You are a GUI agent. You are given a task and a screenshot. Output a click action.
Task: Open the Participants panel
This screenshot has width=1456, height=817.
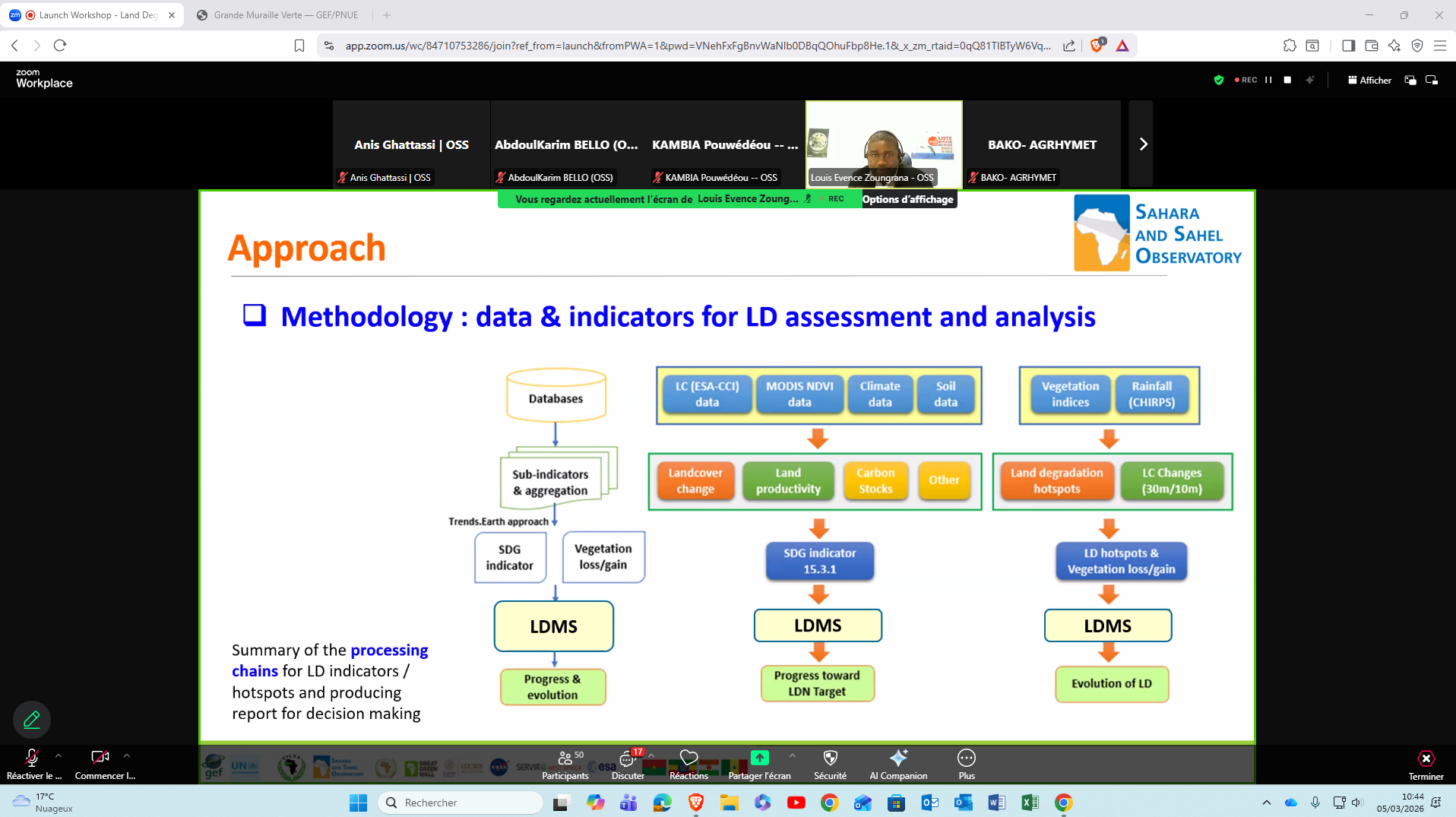click(x=565, y=764)
